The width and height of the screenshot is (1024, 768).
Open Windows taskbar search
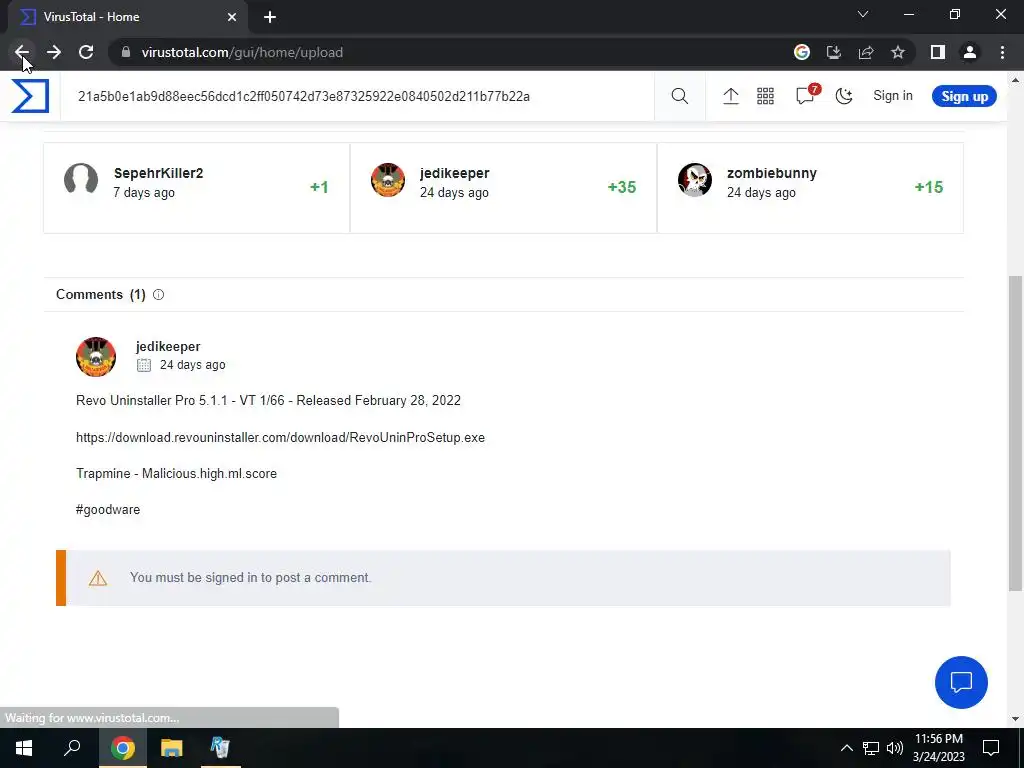[x=72, y=748]
